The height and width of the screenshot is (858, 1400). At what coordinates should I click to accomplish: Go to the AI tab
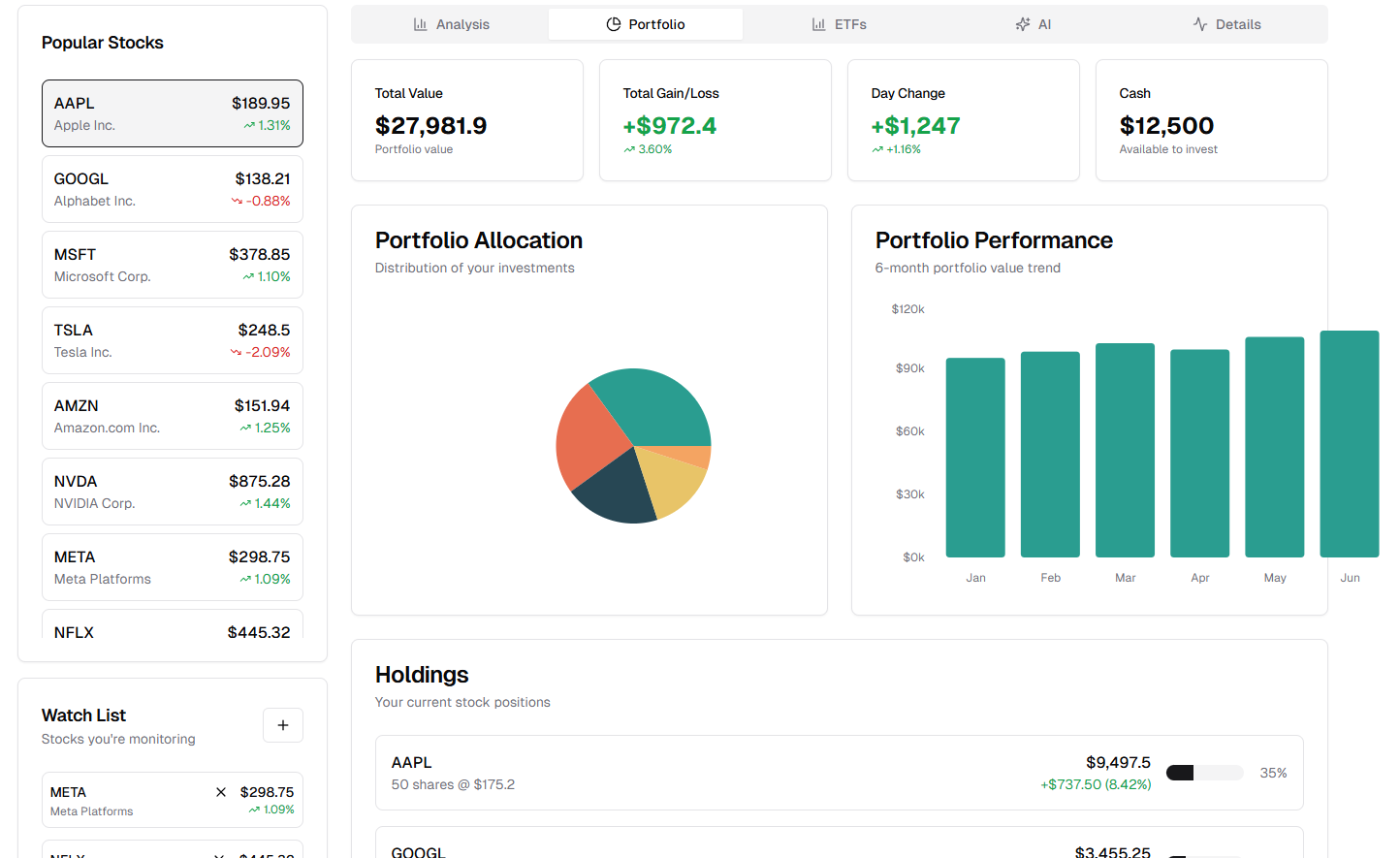[x=1034, y=24]
